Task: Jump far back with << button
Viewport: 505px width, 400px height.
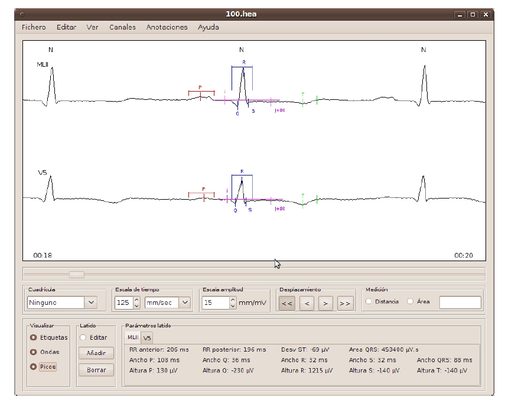Action: (x=287, y=303)
